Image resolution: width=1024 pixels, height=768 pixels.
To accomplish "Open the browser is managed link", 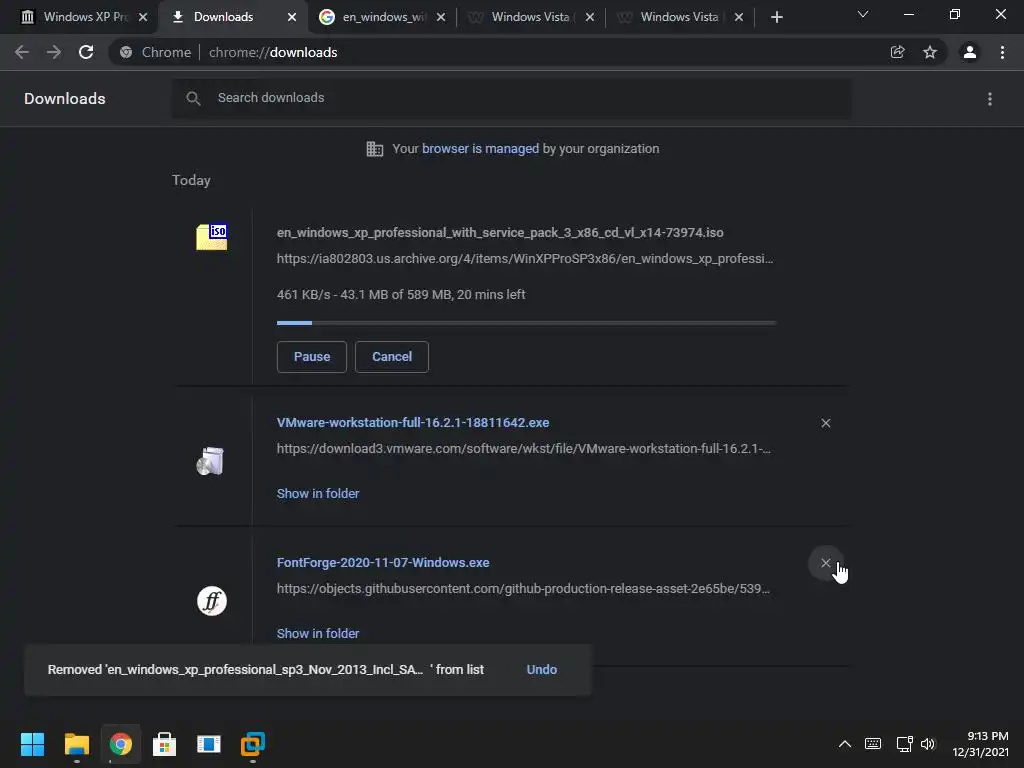I will coord(480,149).
